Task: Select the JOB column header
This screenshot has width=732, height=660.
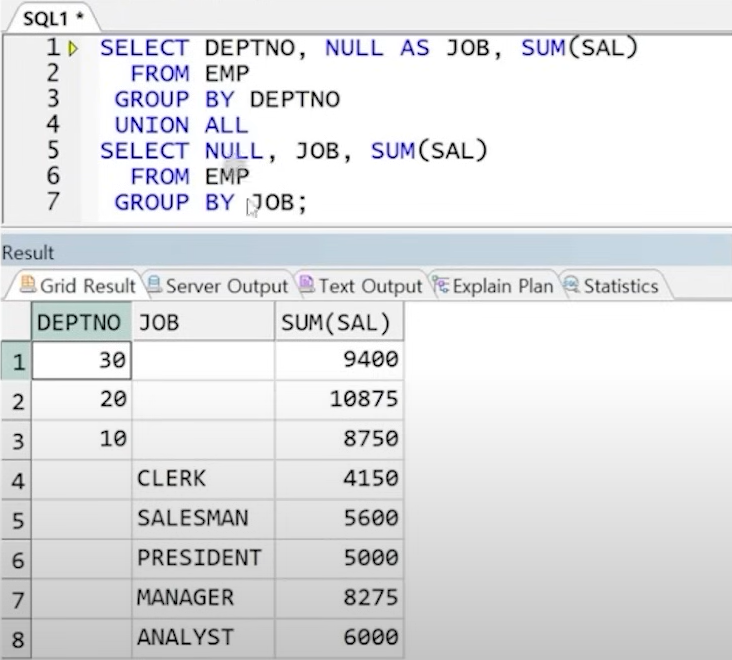Action: click(x=204, y=322)
